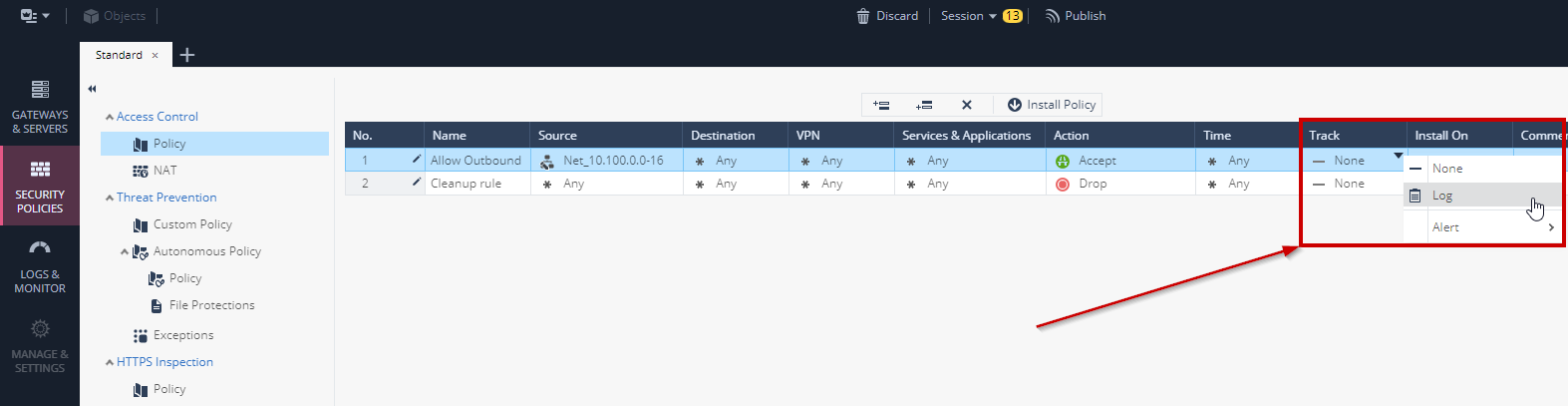The height and width of the screenshot is (406, 1568).
Task: Open Track dropdown arrow for rule 1
Action: [x=1398, y=156]
